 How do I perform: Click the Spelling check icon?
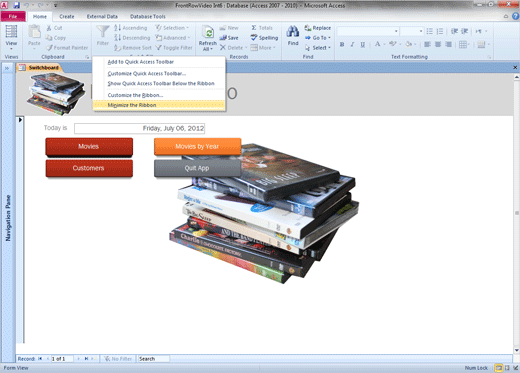(x=254, y=38)
